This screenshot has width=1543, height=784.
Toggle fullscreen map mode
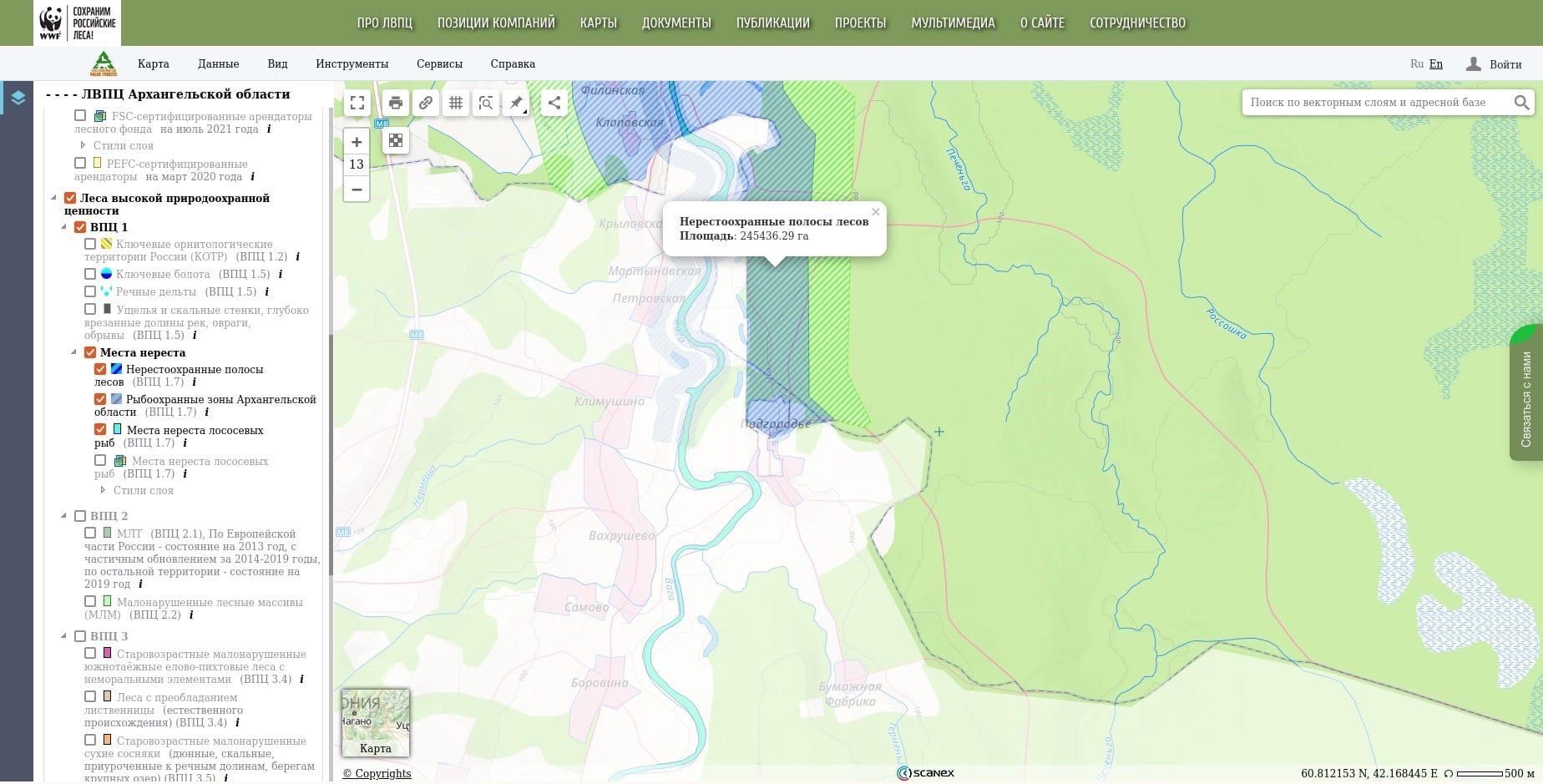tap(357, 103)
